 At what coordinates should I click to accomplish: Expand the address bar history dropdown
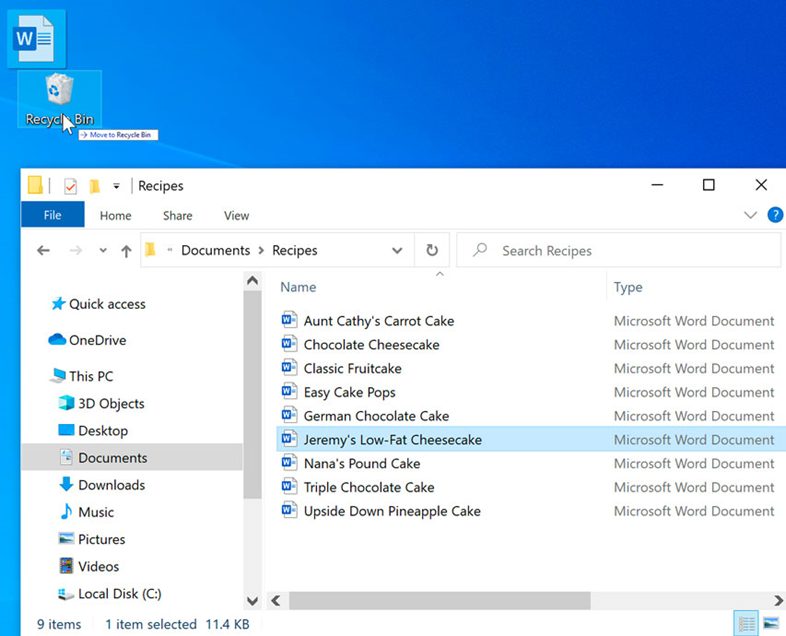click(397, 250)
